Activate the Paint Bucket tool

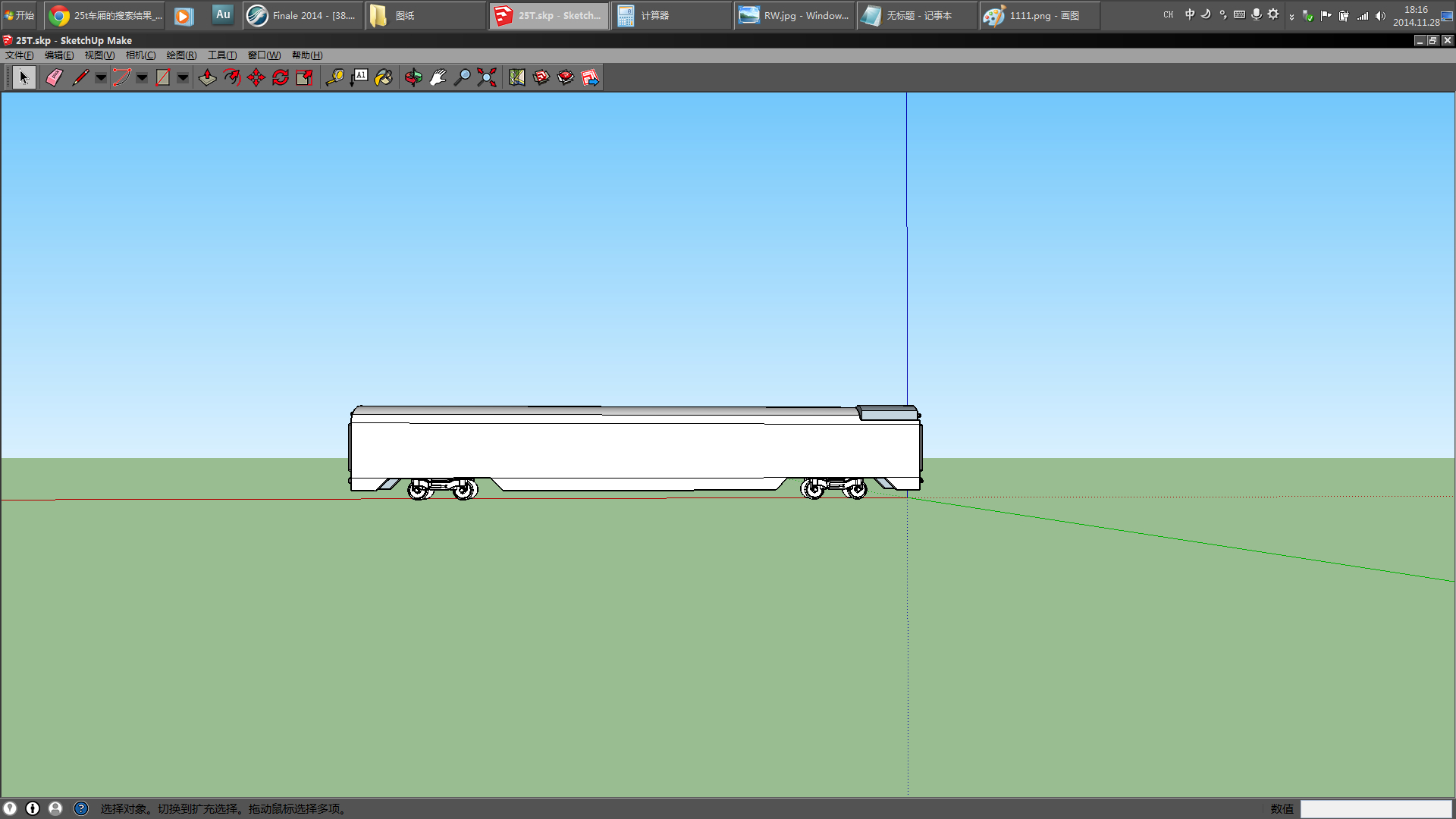(384, 77)
